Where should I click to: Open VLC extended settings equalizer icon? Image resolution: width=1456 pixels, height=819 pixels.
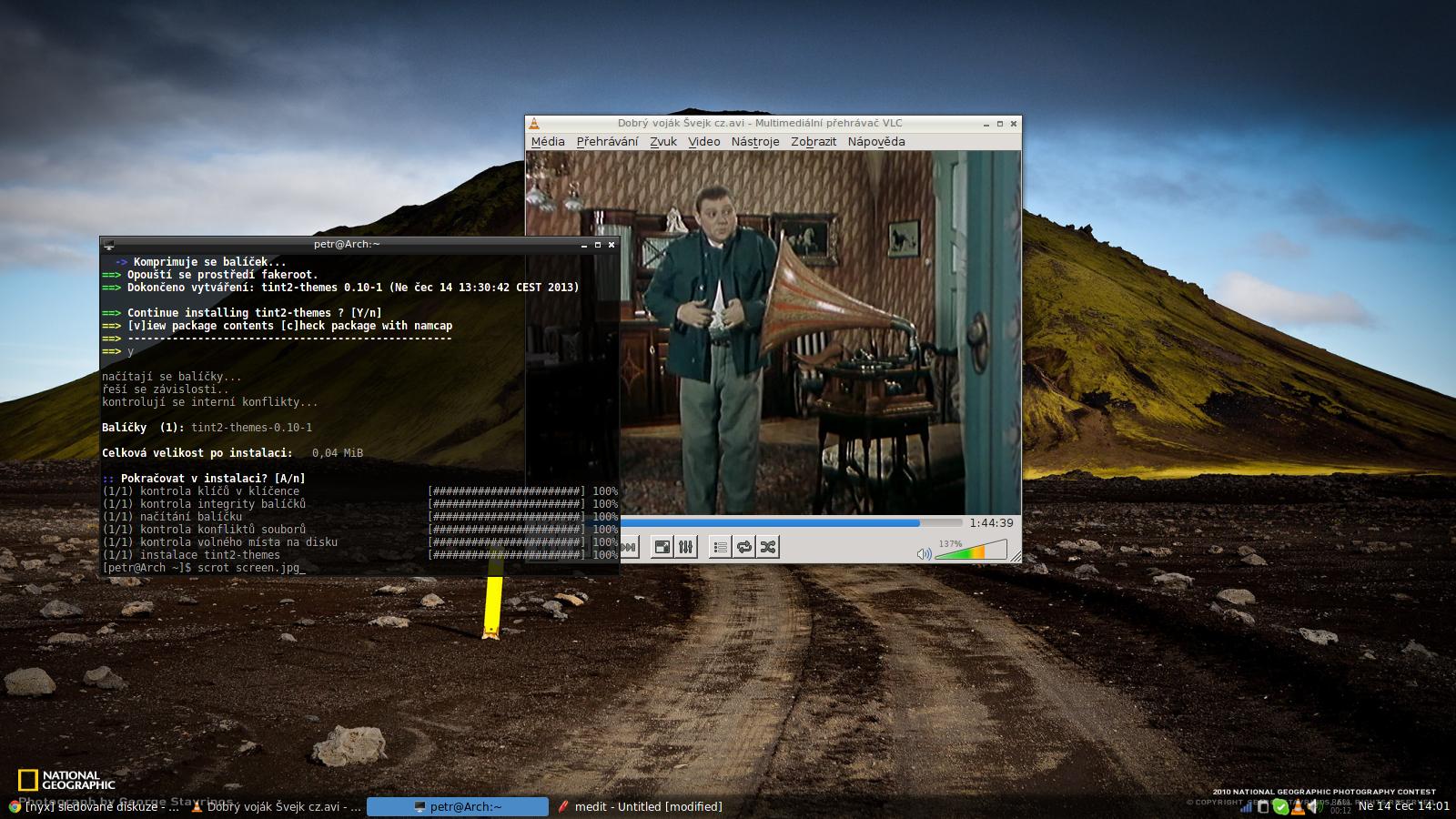point(686,547)
